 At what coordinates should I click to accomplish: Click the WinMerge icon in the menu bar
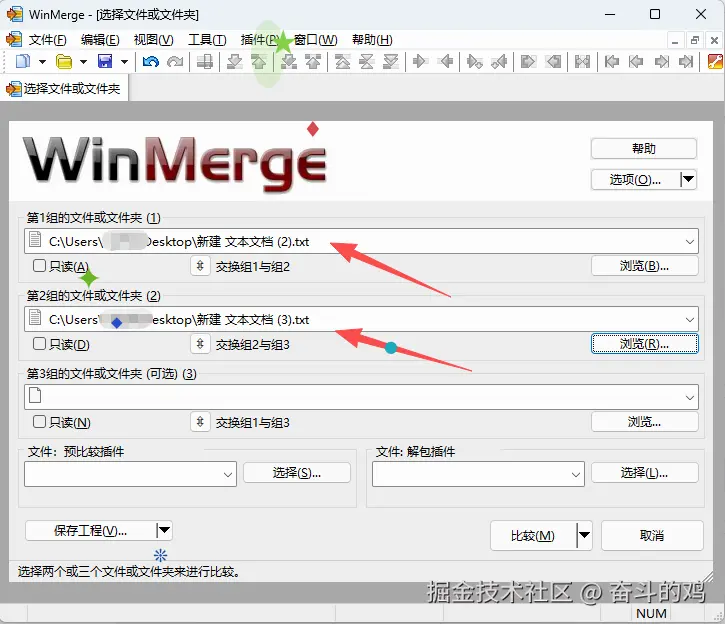click(14, 40)
